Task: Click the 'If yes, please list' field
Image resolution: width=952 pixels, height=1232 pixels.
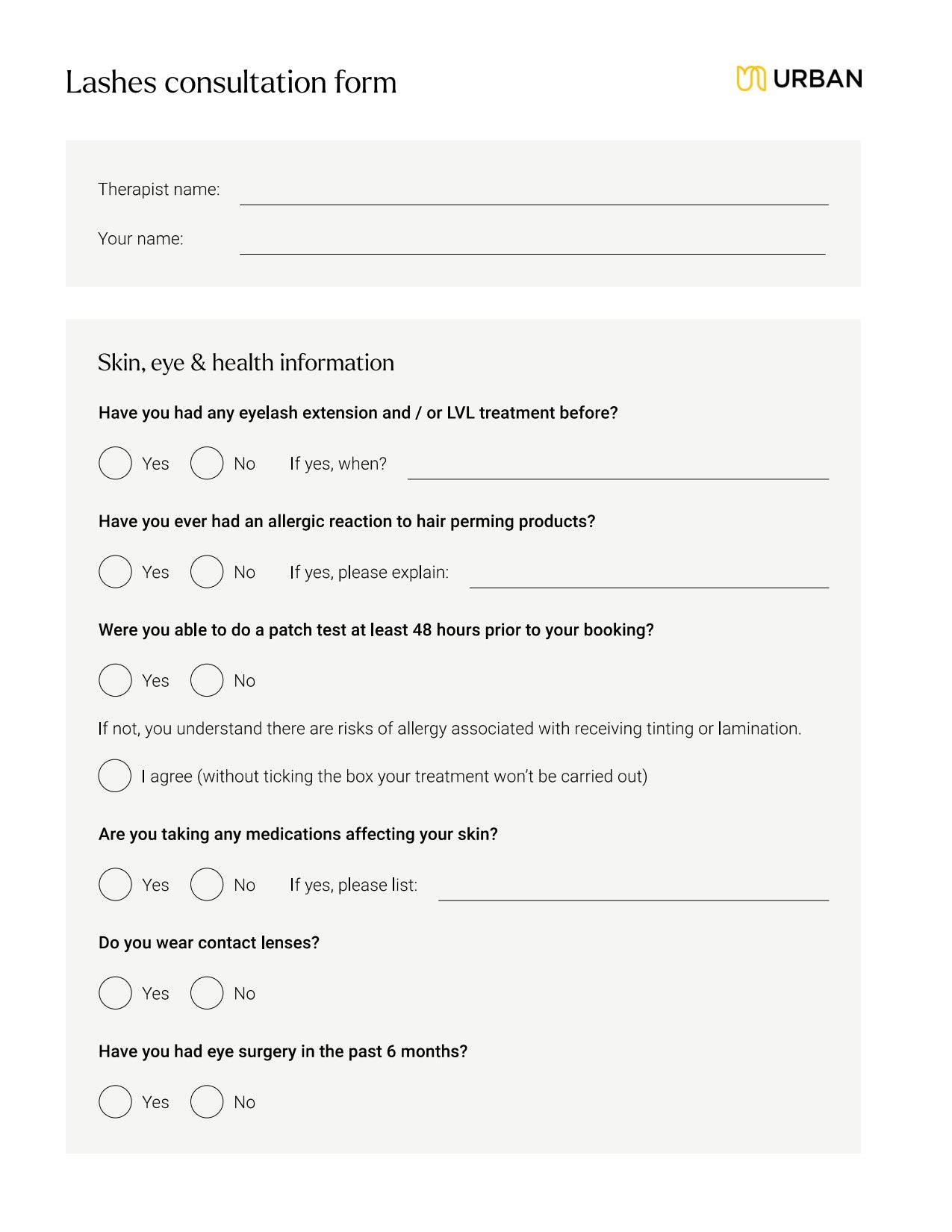Action: pos(632,890)
